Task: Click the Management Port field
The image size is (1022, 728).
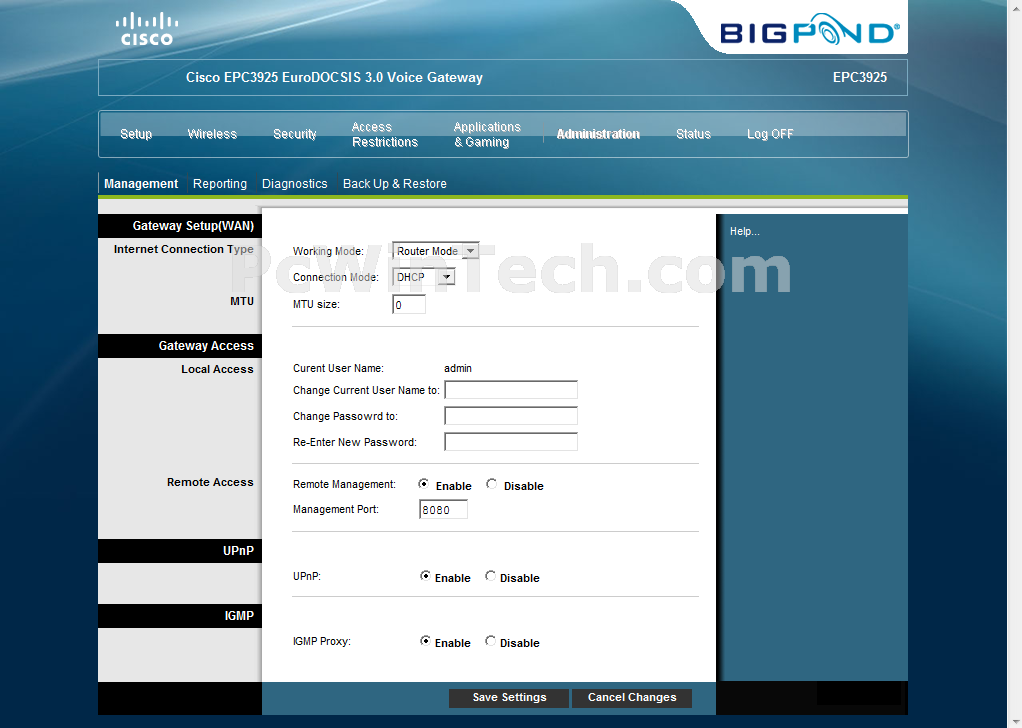Action: 443,510
